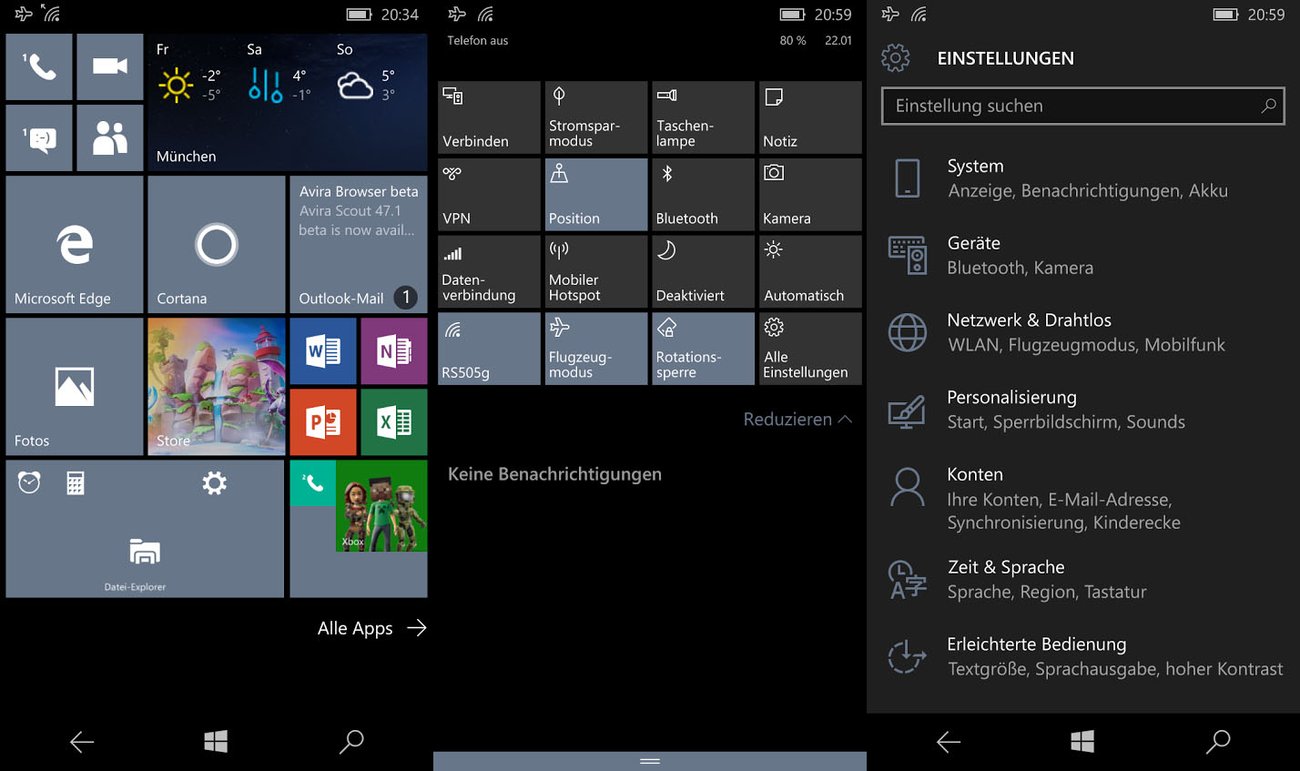1300x771 pixels.
Task: Enable Flugzeugmodus in the Action Center
Action: [x=595, y=348]
